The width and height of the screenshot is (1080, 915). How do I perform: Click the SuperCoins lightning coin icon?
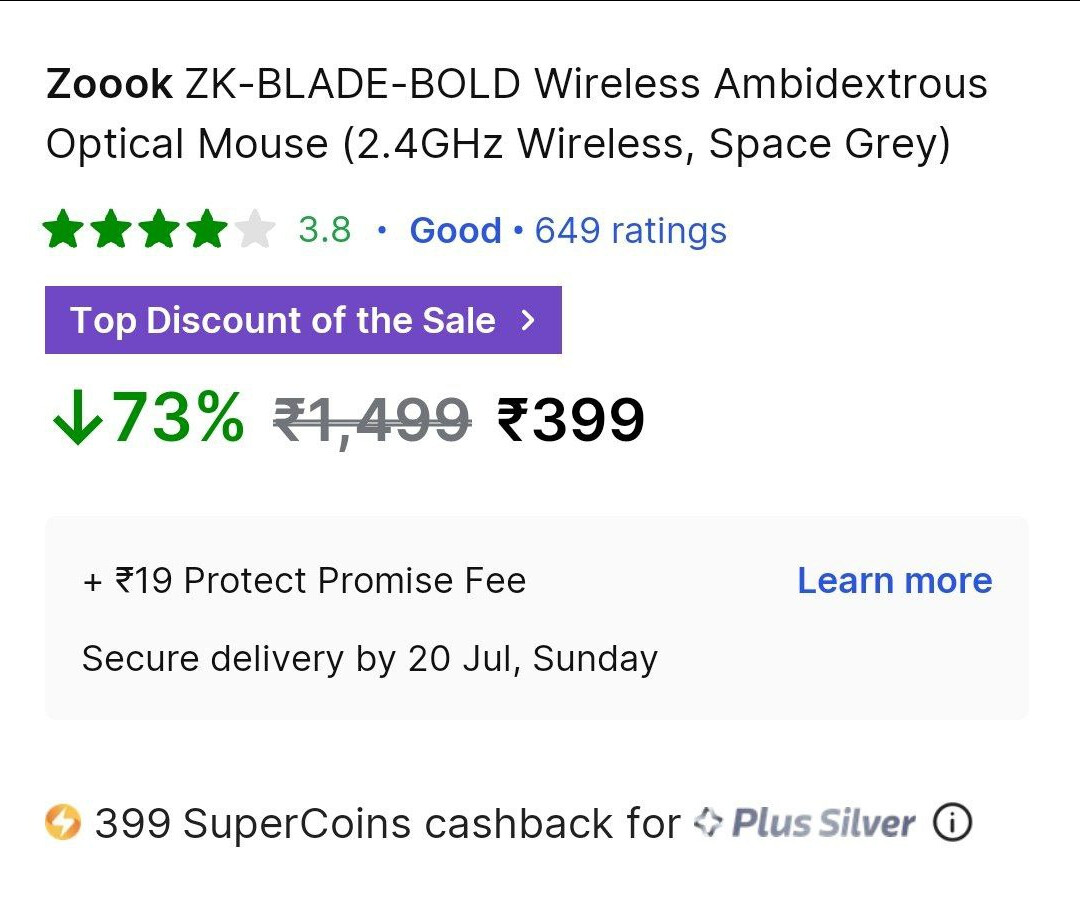(63, 822)
